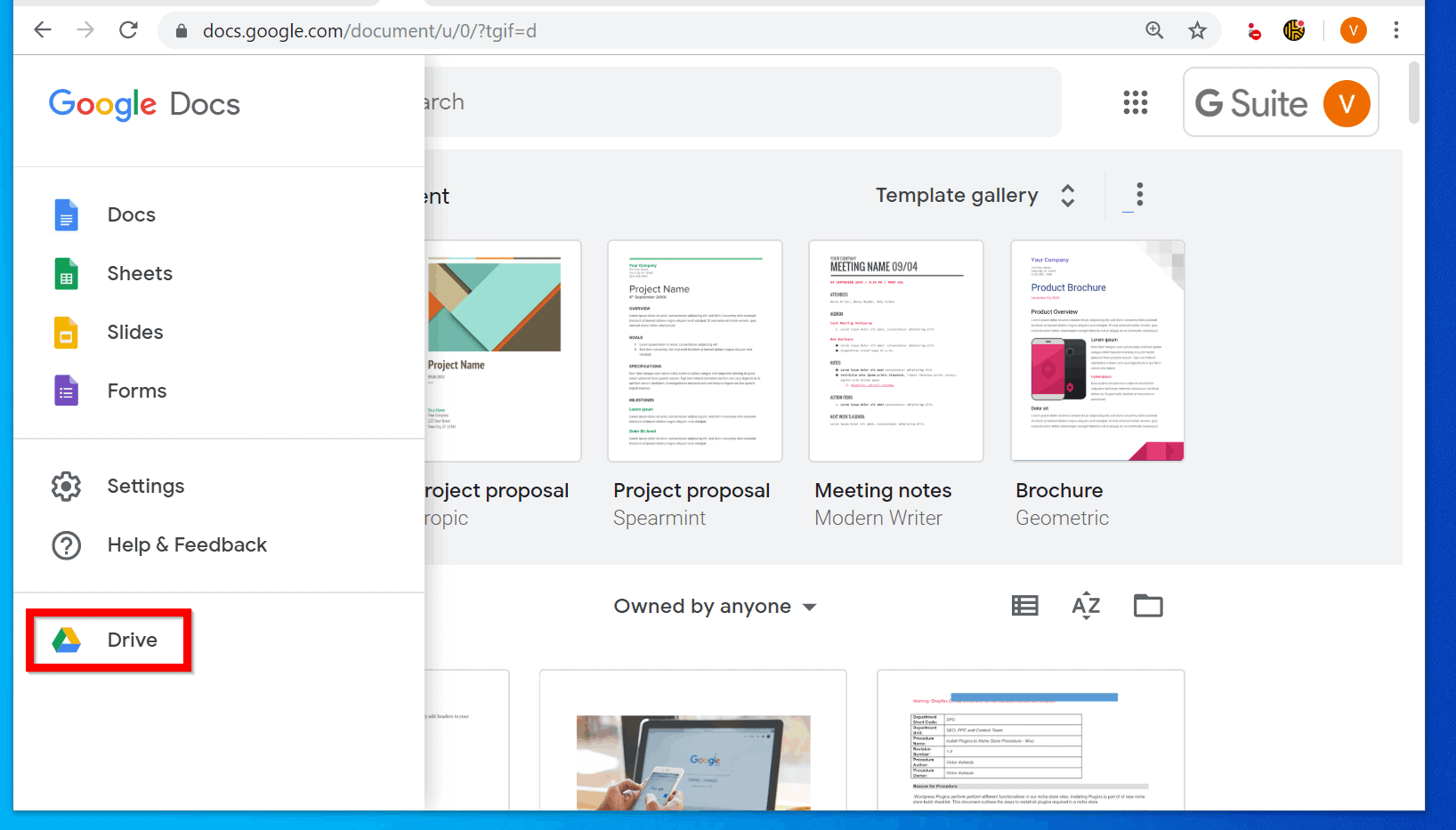Click the browser zoom magnifier icon

point(1154,30)
